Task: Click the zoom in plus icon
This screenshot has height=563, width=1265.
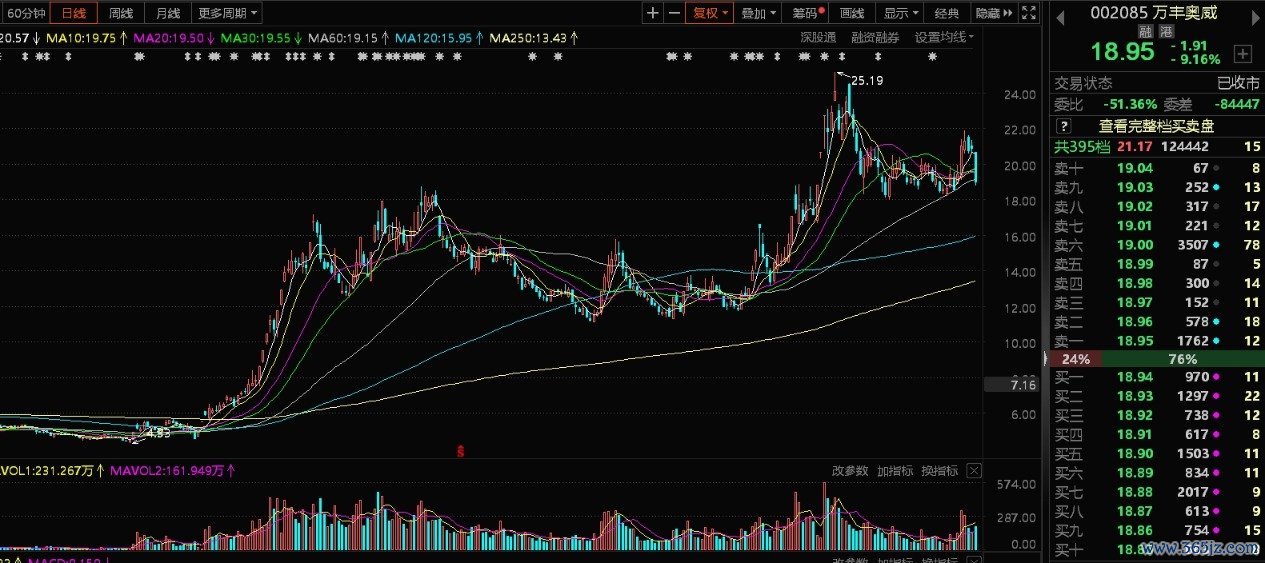Action: tap(653, 13)
